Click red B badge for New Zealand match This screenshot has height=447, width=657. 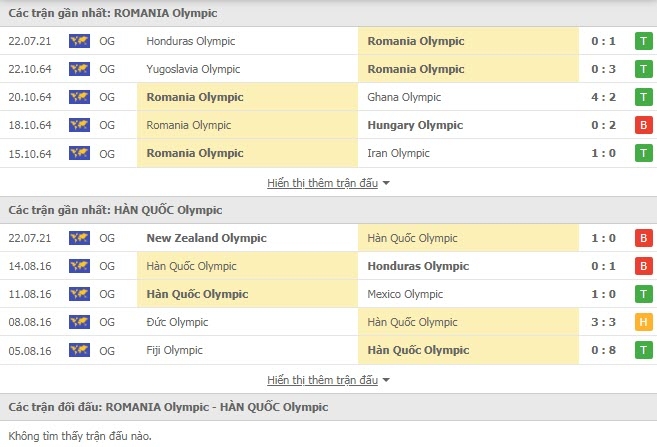[644, 238]
